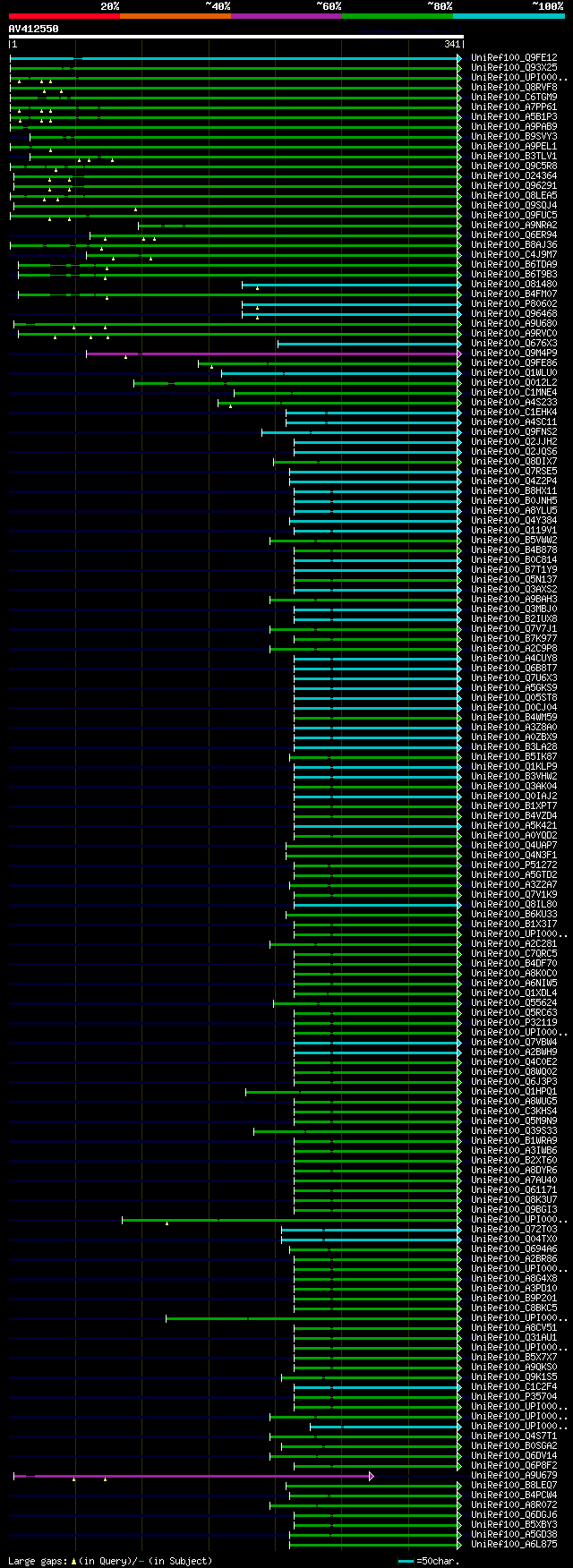Select label UniRef100_A2C281

click(x=514, y=944)
